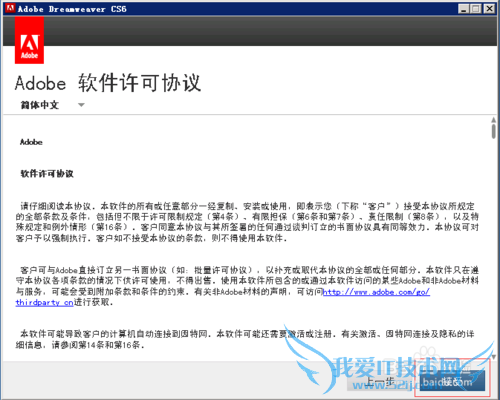Click the scrollbar up arrow
500x400 pixels.
tap(493, 120)
